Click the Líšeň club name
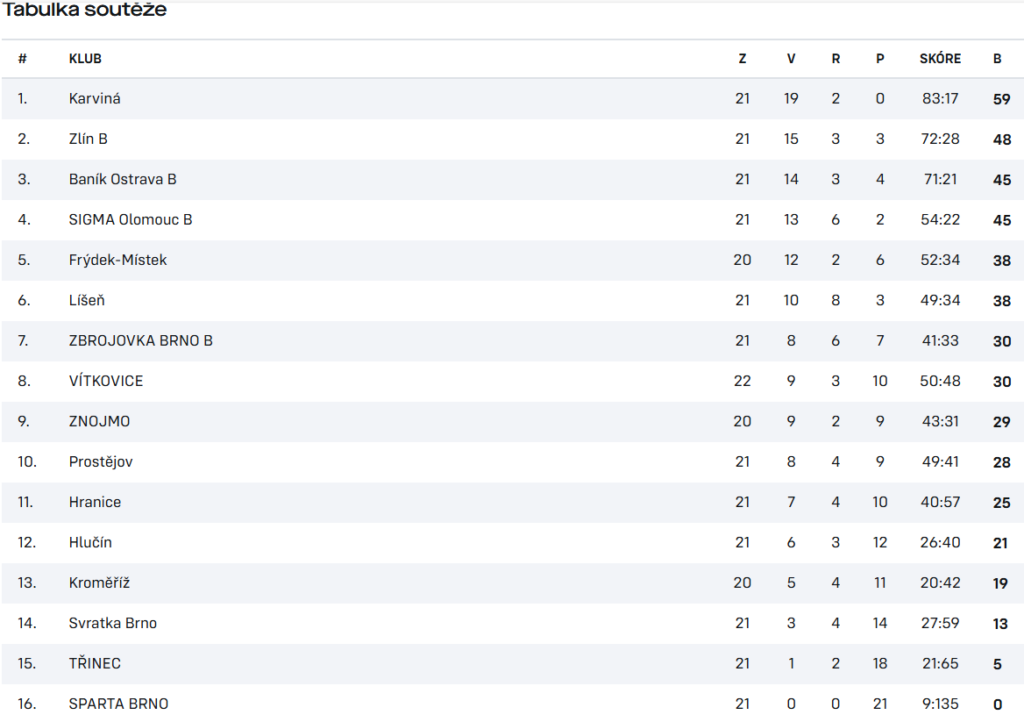This screenshot has width=1024, height=722. pos(87,300)
